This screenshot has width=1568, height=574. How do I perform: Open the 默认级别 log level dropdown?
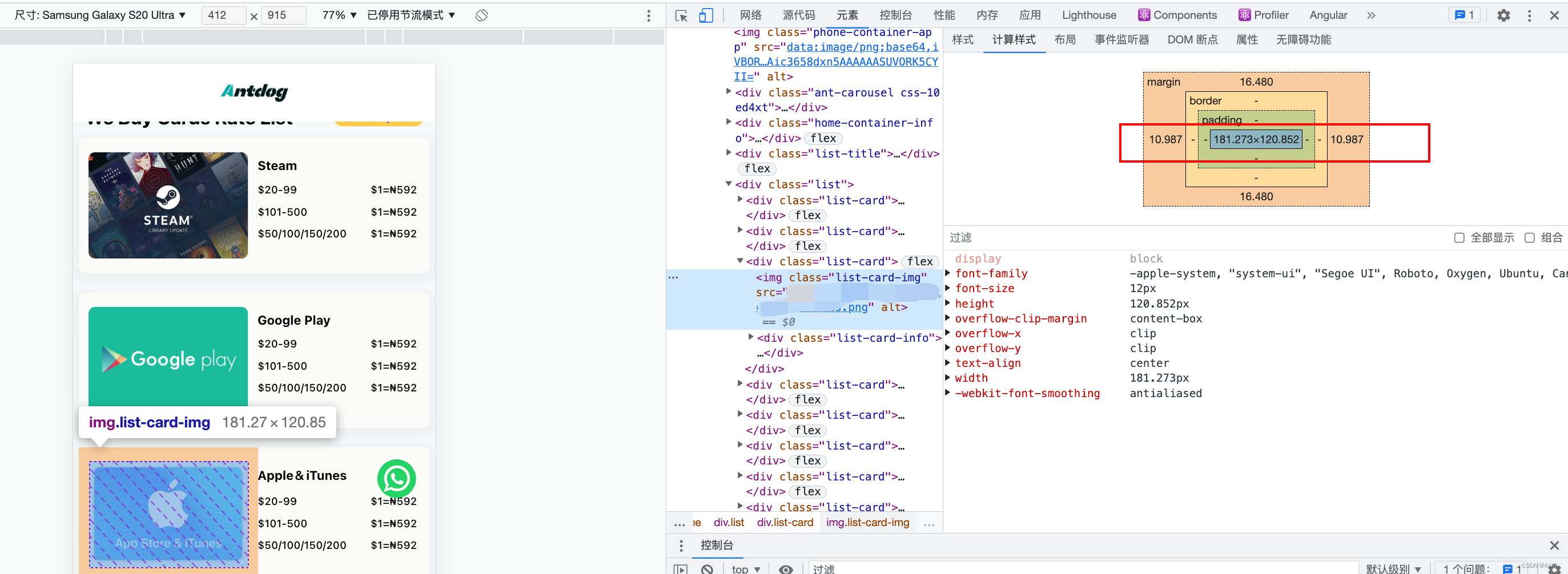1393,569
